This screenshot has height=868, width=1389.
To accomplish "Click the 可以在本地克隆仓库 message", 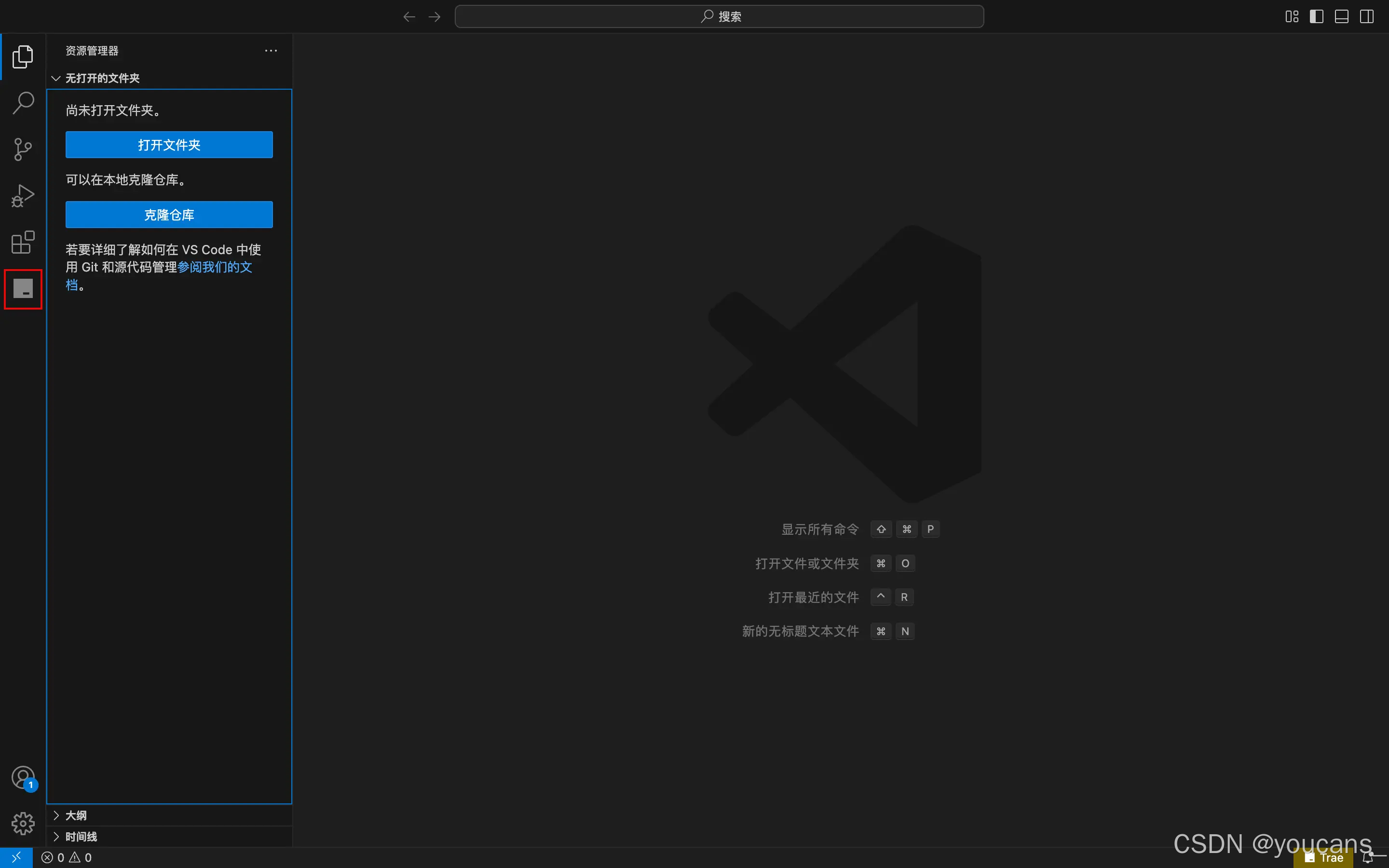I will tap(126, 180).
